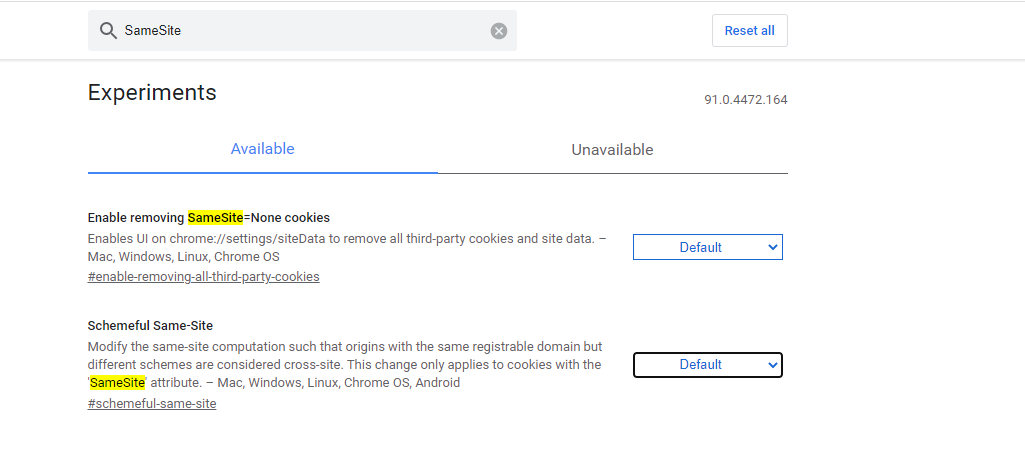Click the magnifying glass search icon
Screen dimensions: 1025x459
pos(108,31)
